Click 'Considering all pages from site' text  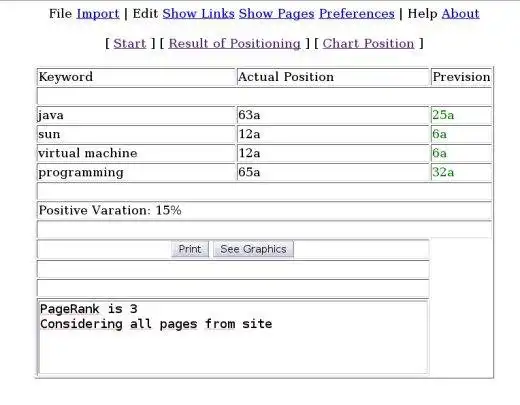click(156, 324)
